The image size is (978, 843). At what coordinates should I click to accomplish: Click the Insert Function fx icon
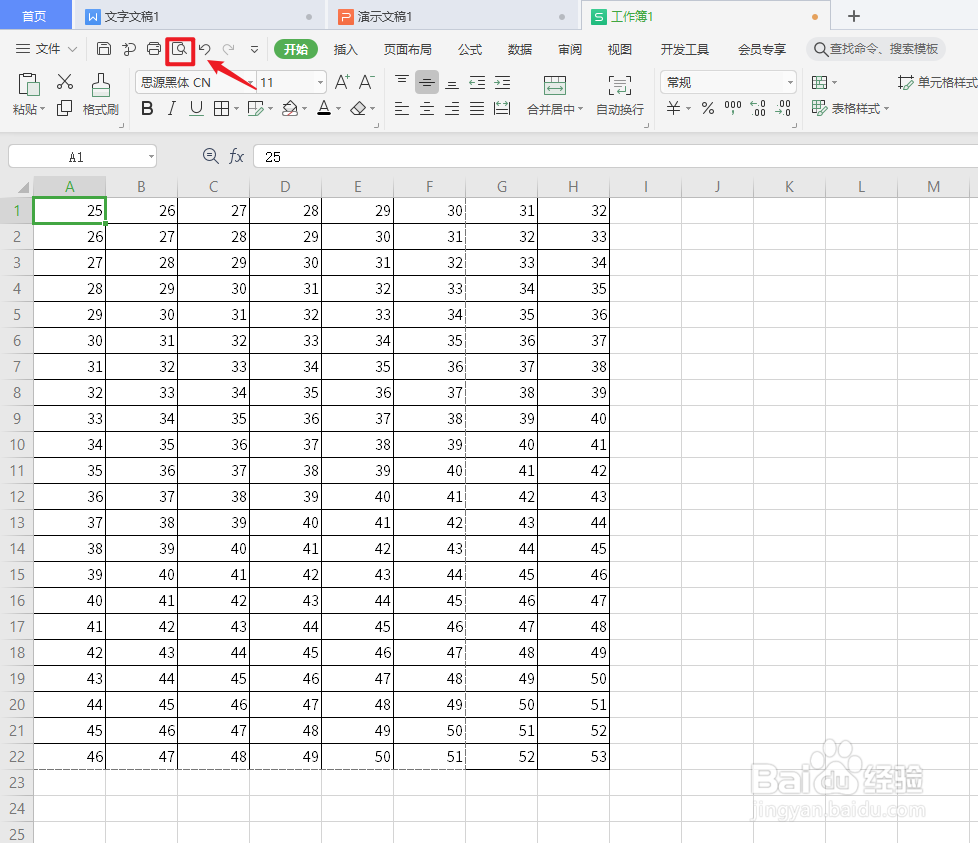pos(236,157)
